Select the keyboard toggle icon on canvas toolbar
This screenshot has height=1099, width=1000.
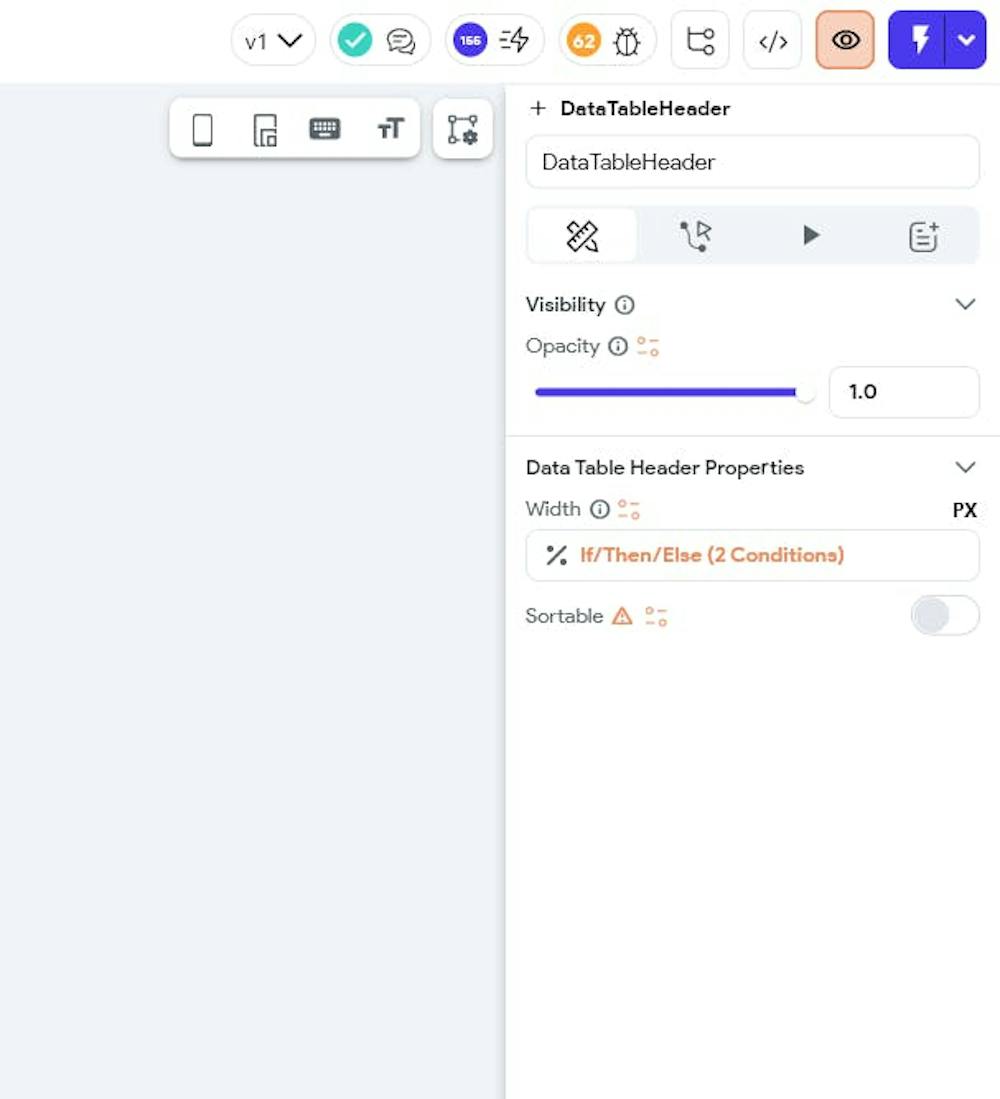pos(324,128)
